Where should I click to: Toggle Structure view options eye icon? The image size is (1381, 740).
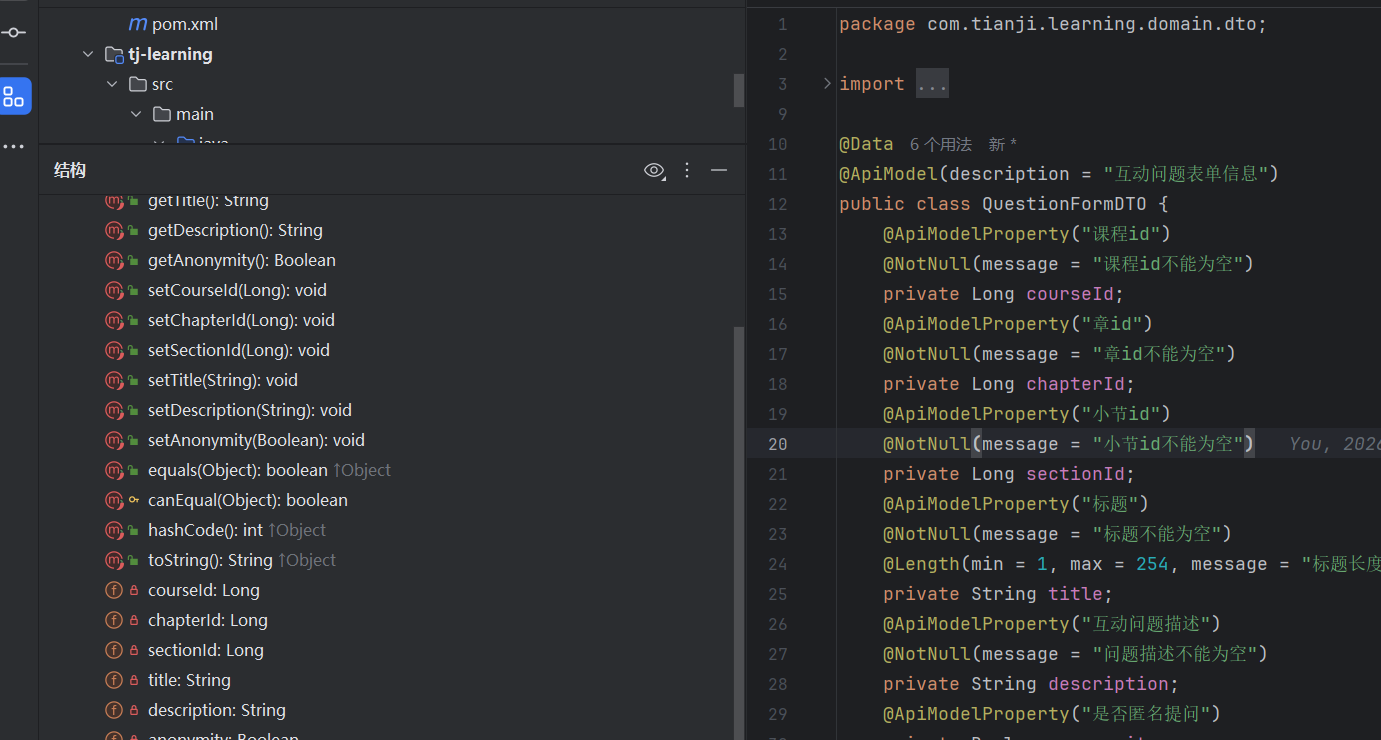pyautogui.click(x=654, y=171)
